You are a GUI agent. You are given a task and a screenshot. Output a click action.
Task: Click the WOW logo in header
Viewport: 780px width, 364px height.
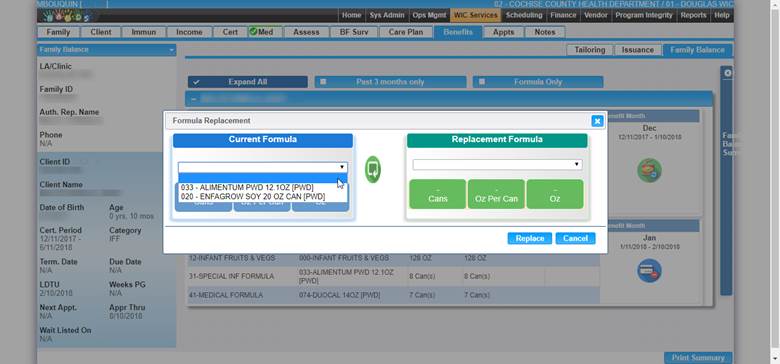point(64,15)
